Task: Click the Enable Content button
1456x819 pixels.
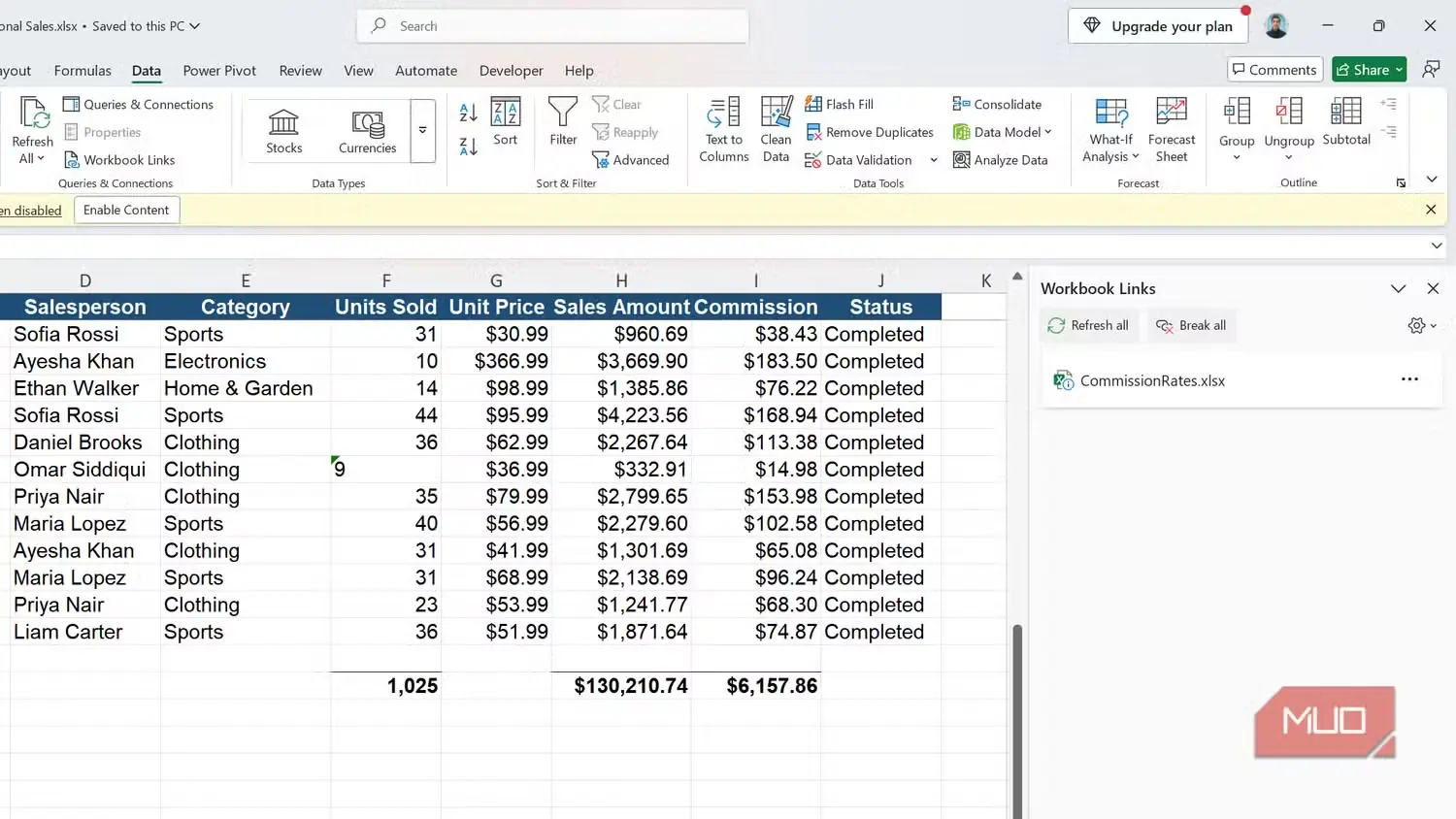Action: click(x=126, y=211)
